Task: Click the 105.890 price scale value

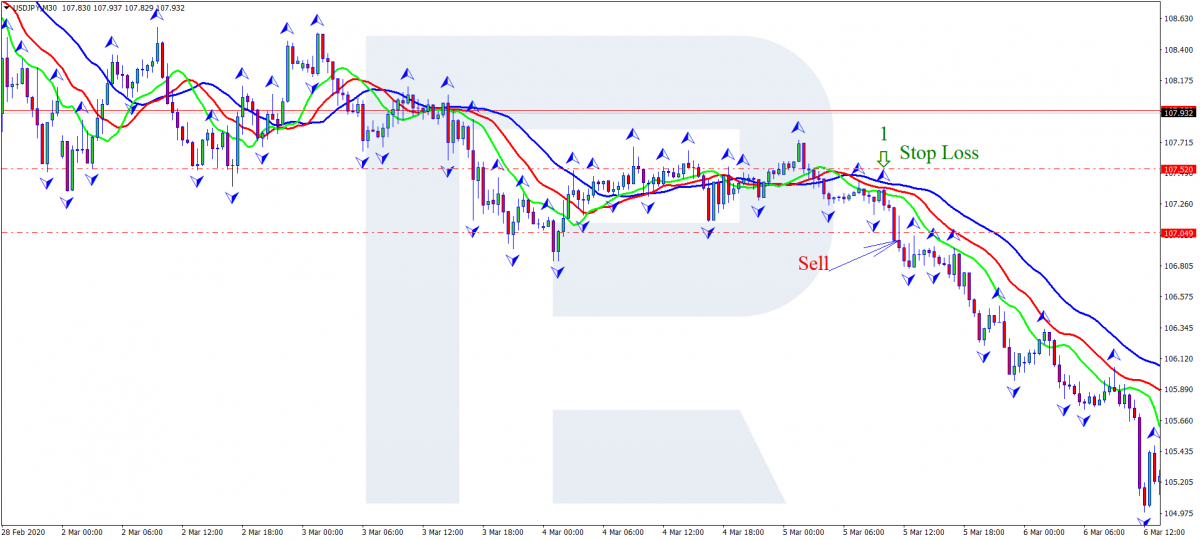Action: (x=1180, y=390)
